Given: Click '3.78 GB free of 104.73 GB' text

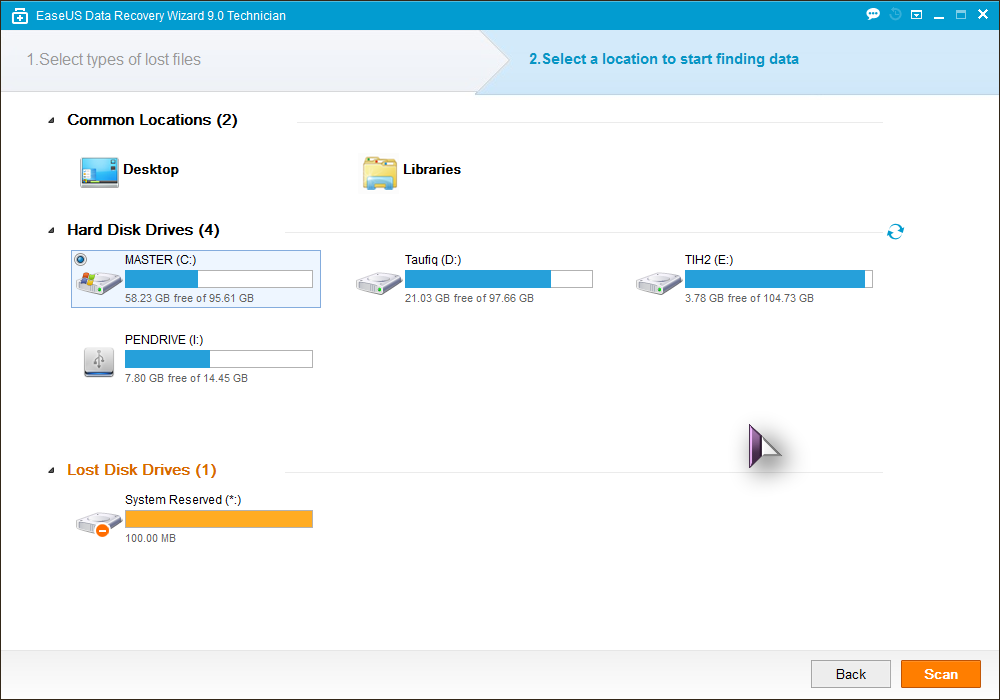Looking at the screenshot, I should (x=749, y=298).
